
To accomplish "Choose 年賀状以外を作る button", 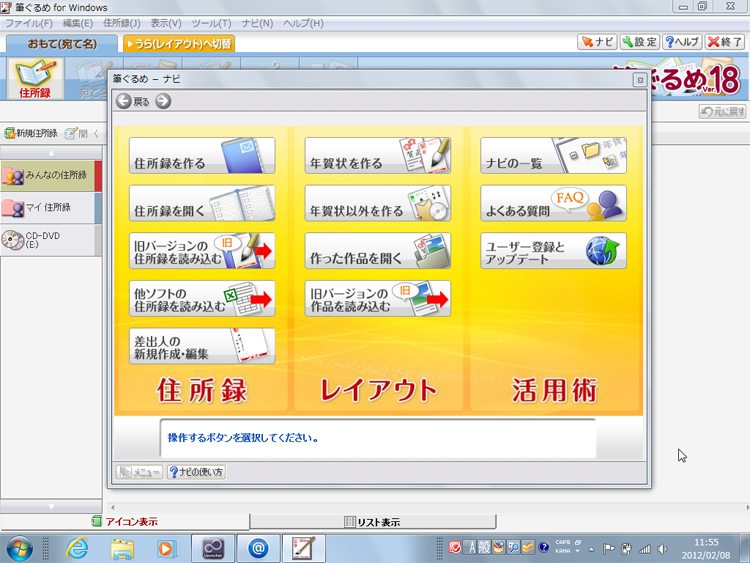I will (377, 203).
